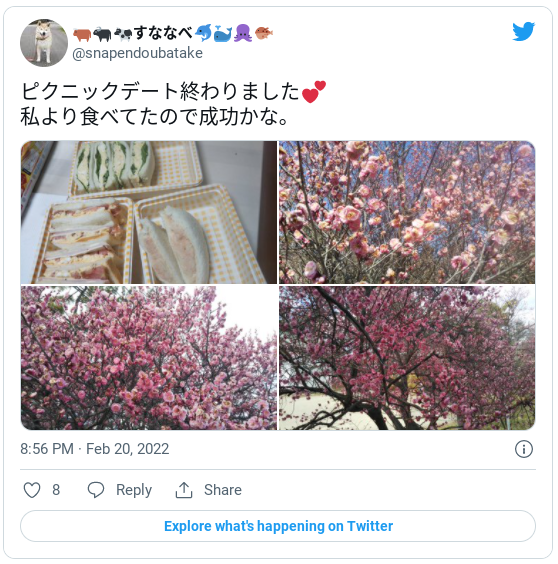
Task: Click the Twitter bird logo
Action: pos(523,31)
